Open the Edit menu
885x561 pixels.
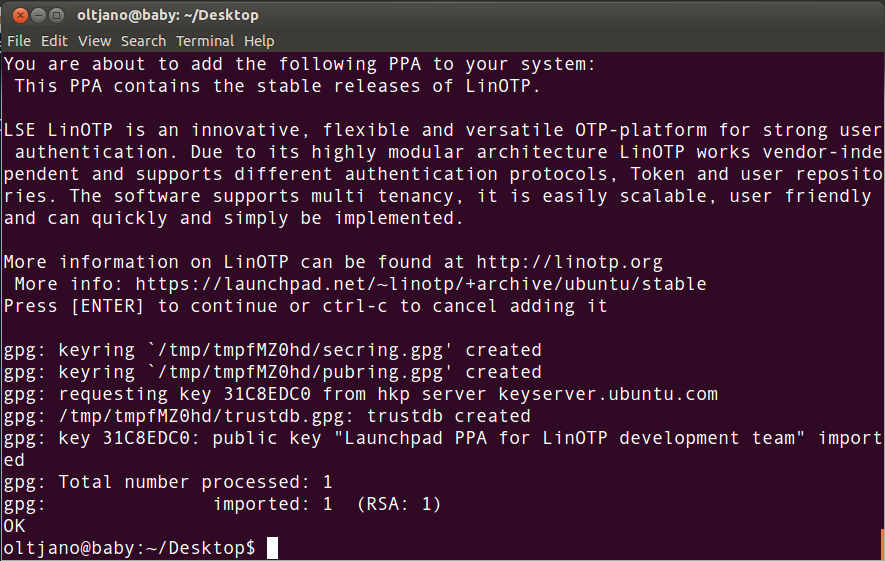click(x=54, y=41)
